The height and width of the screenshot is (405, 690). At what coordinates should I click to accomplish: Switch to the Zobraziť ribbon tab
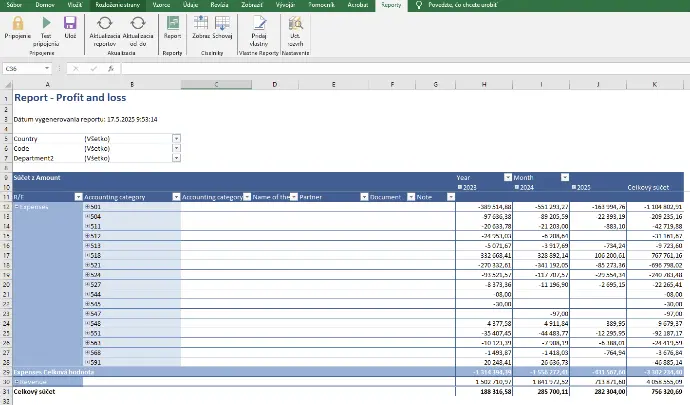(x=252, y=5)
